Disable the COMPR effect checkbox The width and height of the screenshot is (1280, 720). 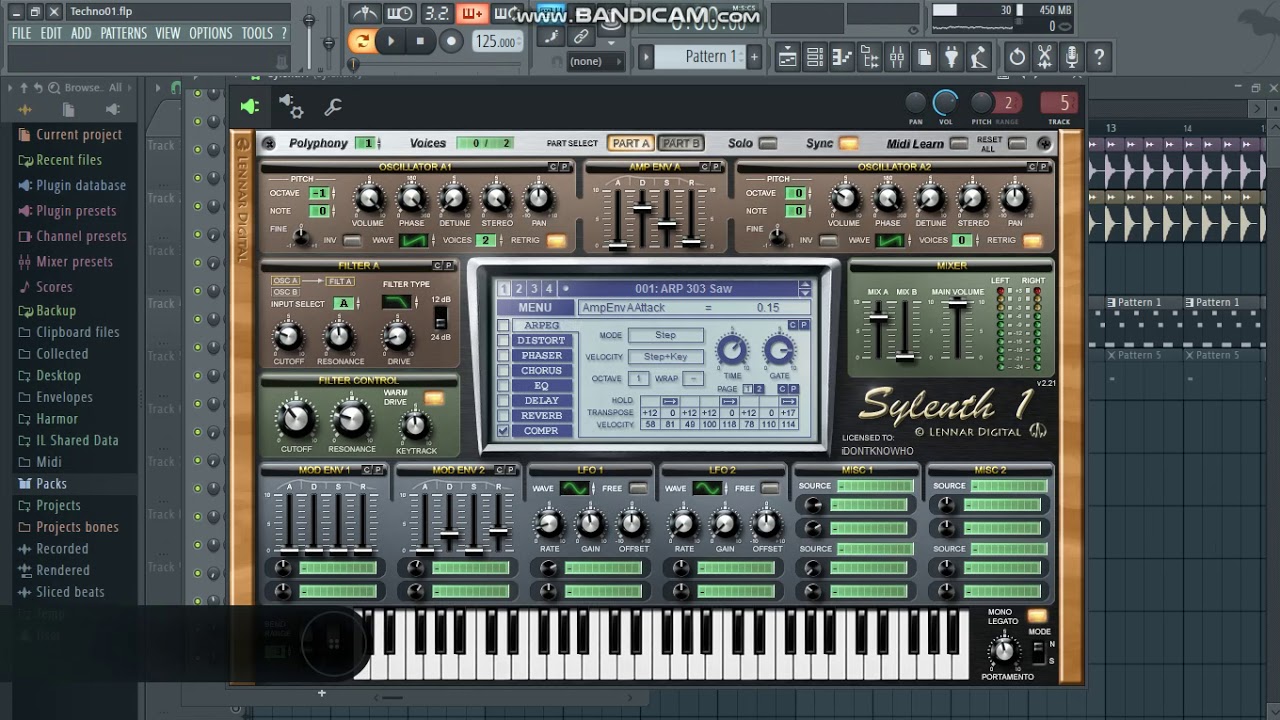[x=503, y=431]
